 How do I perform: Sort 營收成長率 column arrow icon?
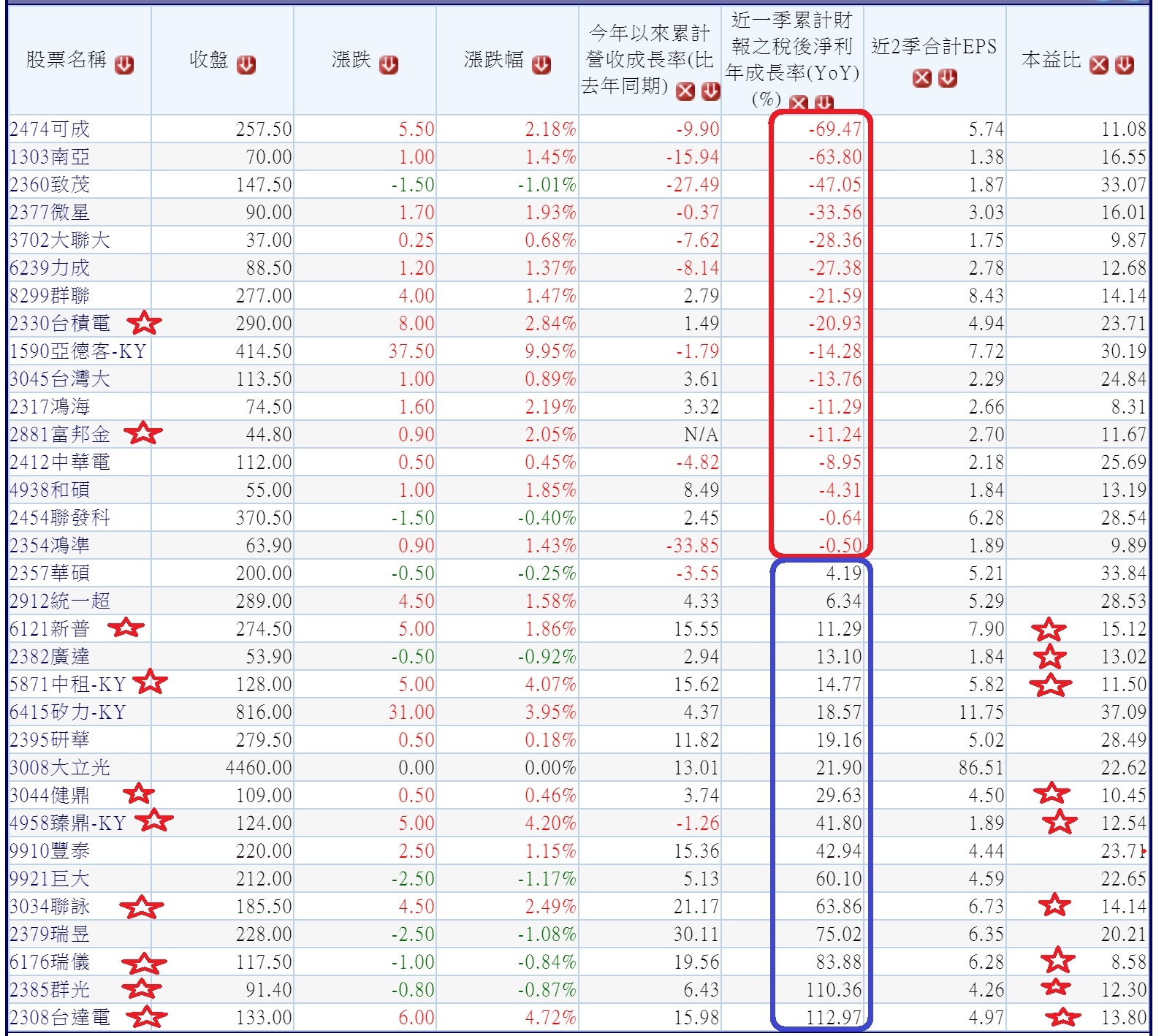[710, 91]
